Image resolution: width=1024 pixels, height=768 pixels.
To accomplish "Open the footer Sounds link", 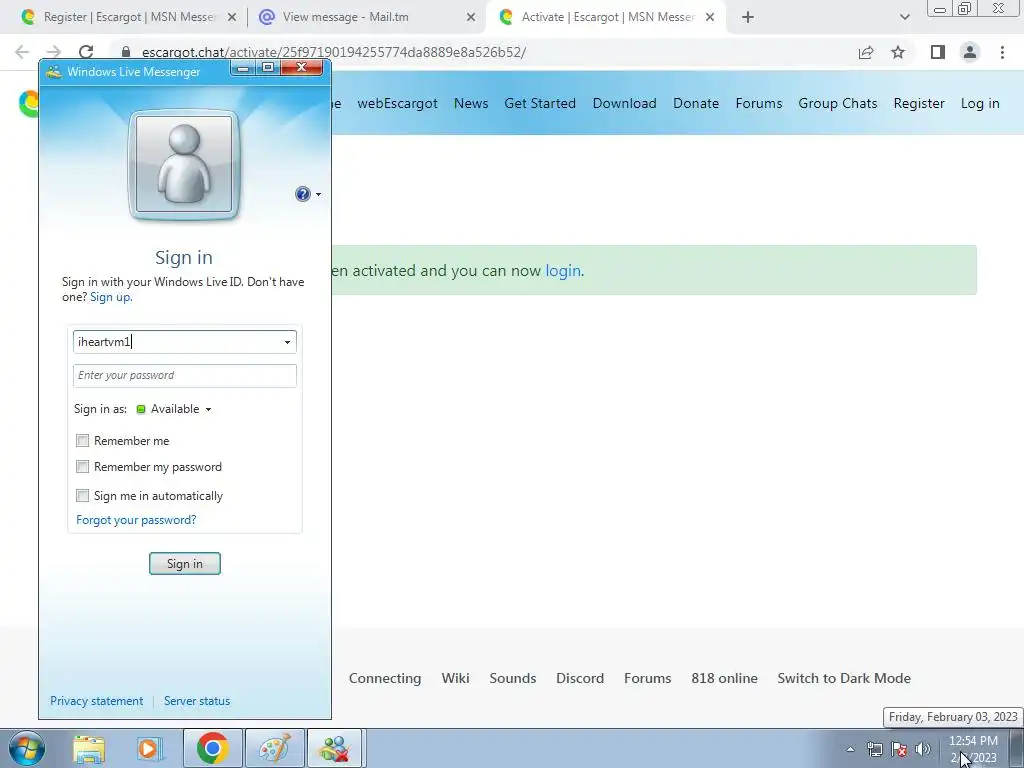I will (513, 678).
